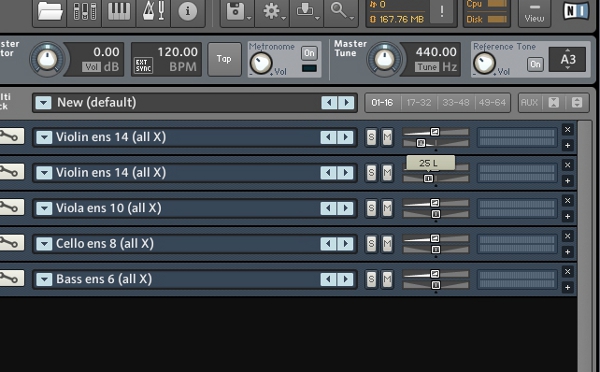
Task: Click the Reference Tone Vol knob
Action: pyautogui.click(x=484, y=64)
